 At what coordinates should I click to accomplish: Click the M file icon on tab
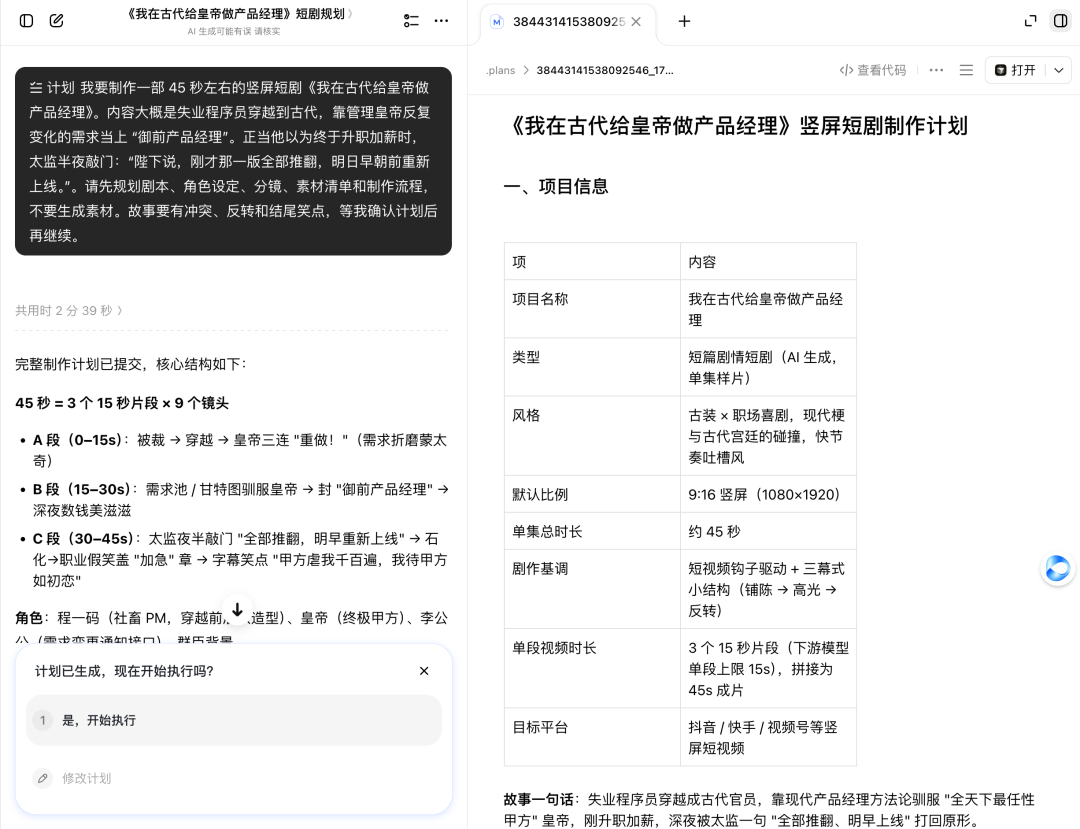point(496,22)
